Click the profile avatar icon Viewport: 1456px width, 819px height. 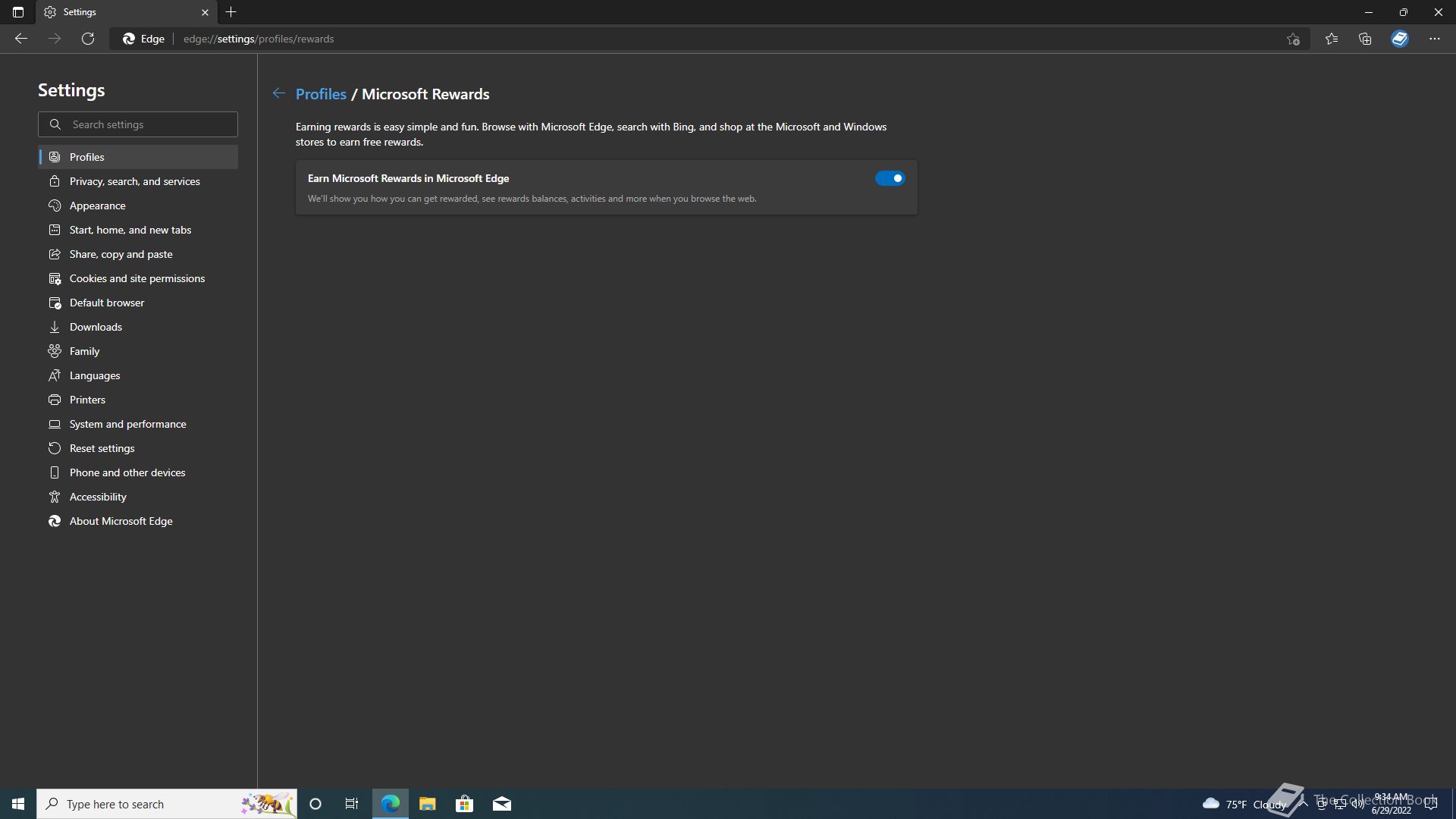(1399, 39)
